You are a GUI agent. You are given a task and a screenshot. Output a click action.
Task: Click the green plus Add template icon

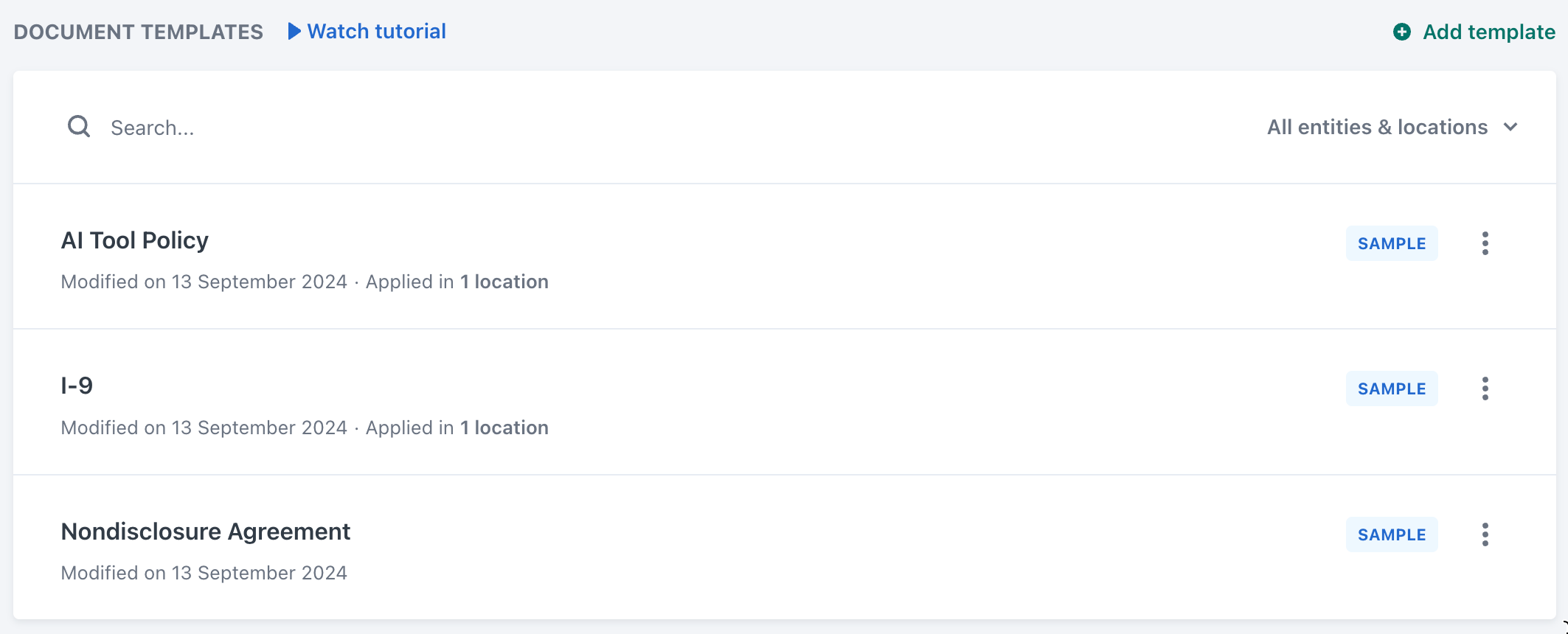(x=1401, y=32)
